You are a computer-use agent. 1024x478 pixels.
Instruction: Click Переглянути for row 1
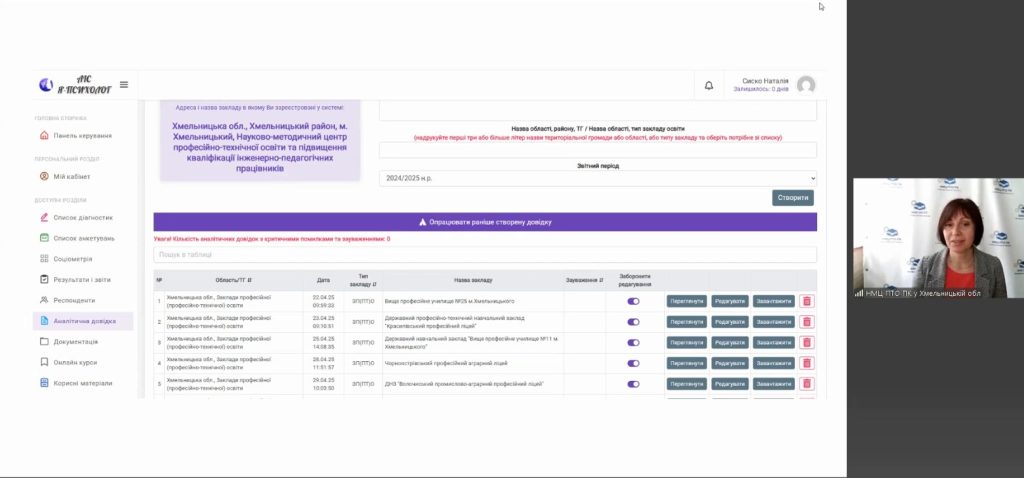(x=686, y=301)
